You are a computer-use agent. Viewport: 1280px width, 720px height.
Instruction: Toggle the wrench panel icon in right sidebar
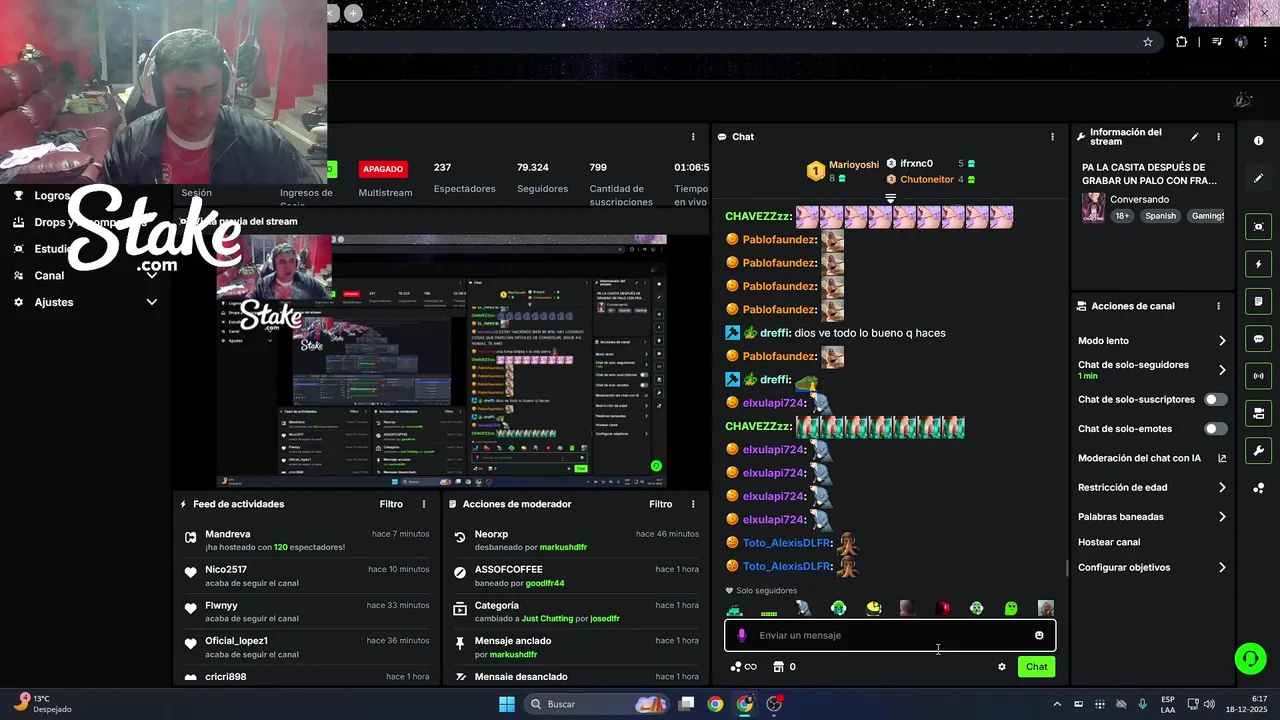tap(1258, 451)
